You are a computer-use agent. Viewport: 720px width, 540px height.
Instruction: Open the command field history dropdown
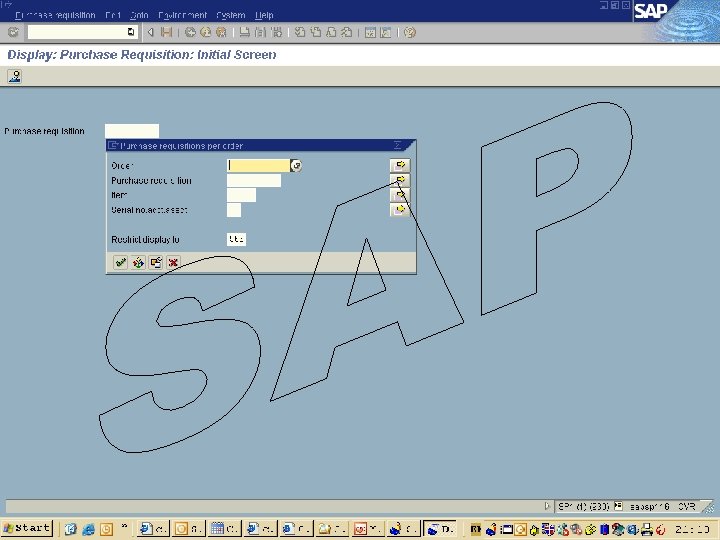(131, 32)
